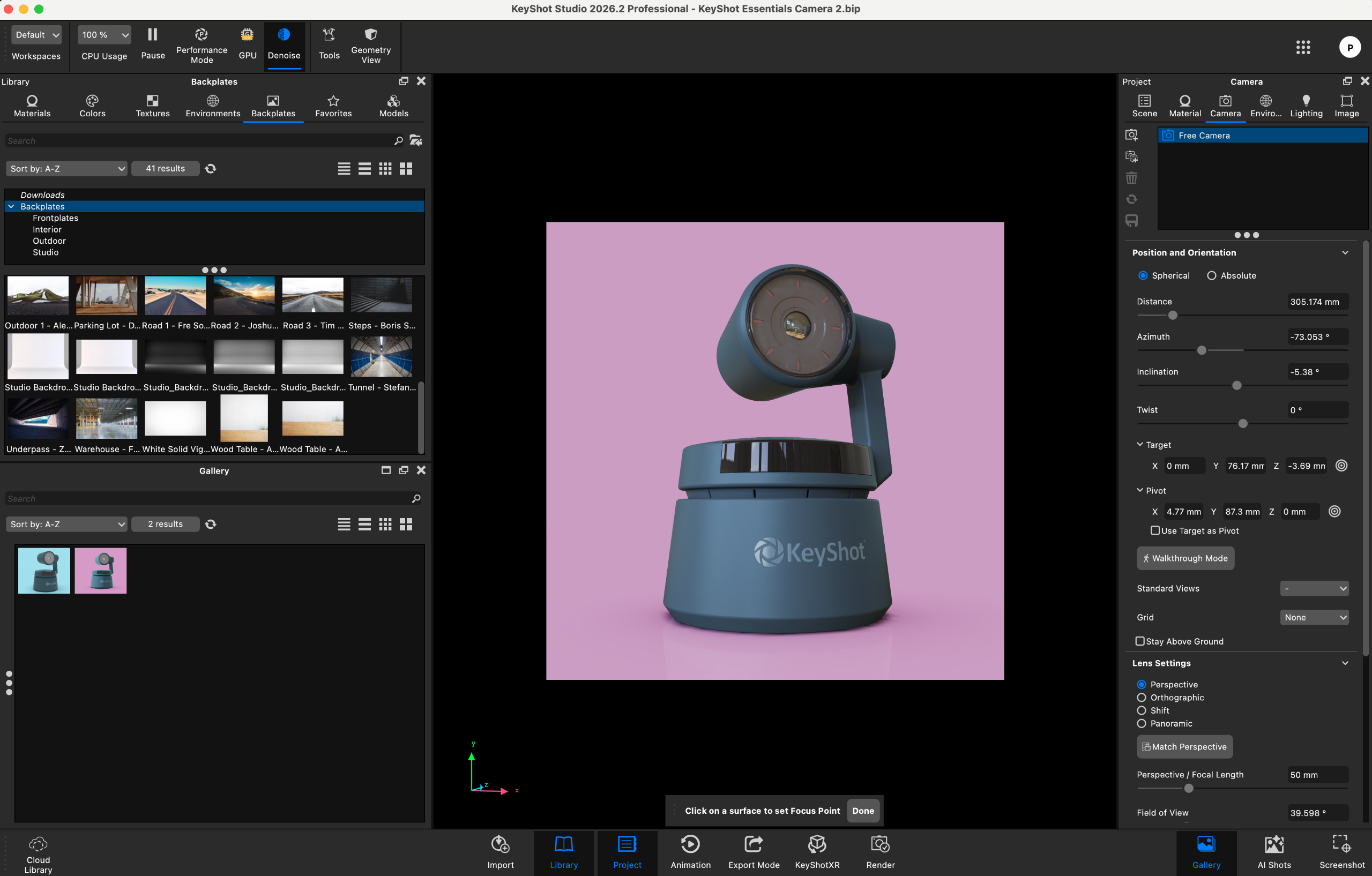1372x876 pixels.
Task: Click the Azimuth slider handle
Action: pyautogui.click(x=1202, y=350)
